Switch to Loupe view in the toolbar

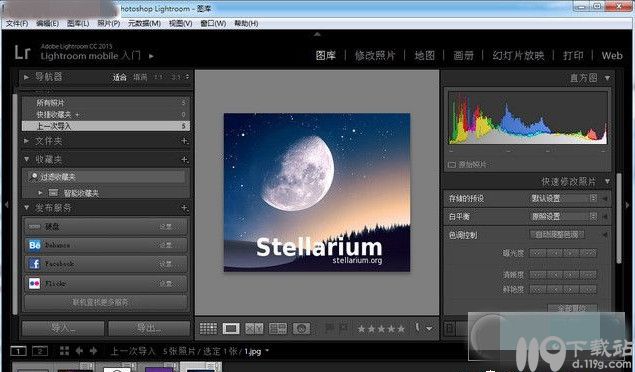coord(231,328)
